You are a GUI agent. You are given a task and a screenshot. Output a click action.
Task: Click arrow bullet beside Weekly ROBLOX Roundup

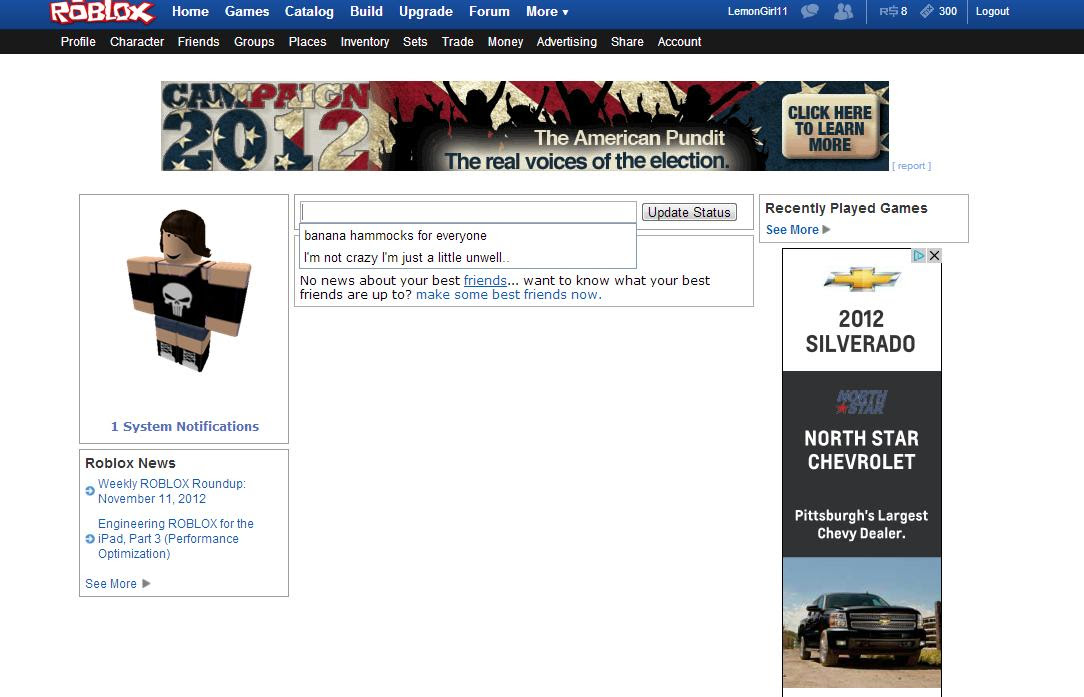[90, 491]
